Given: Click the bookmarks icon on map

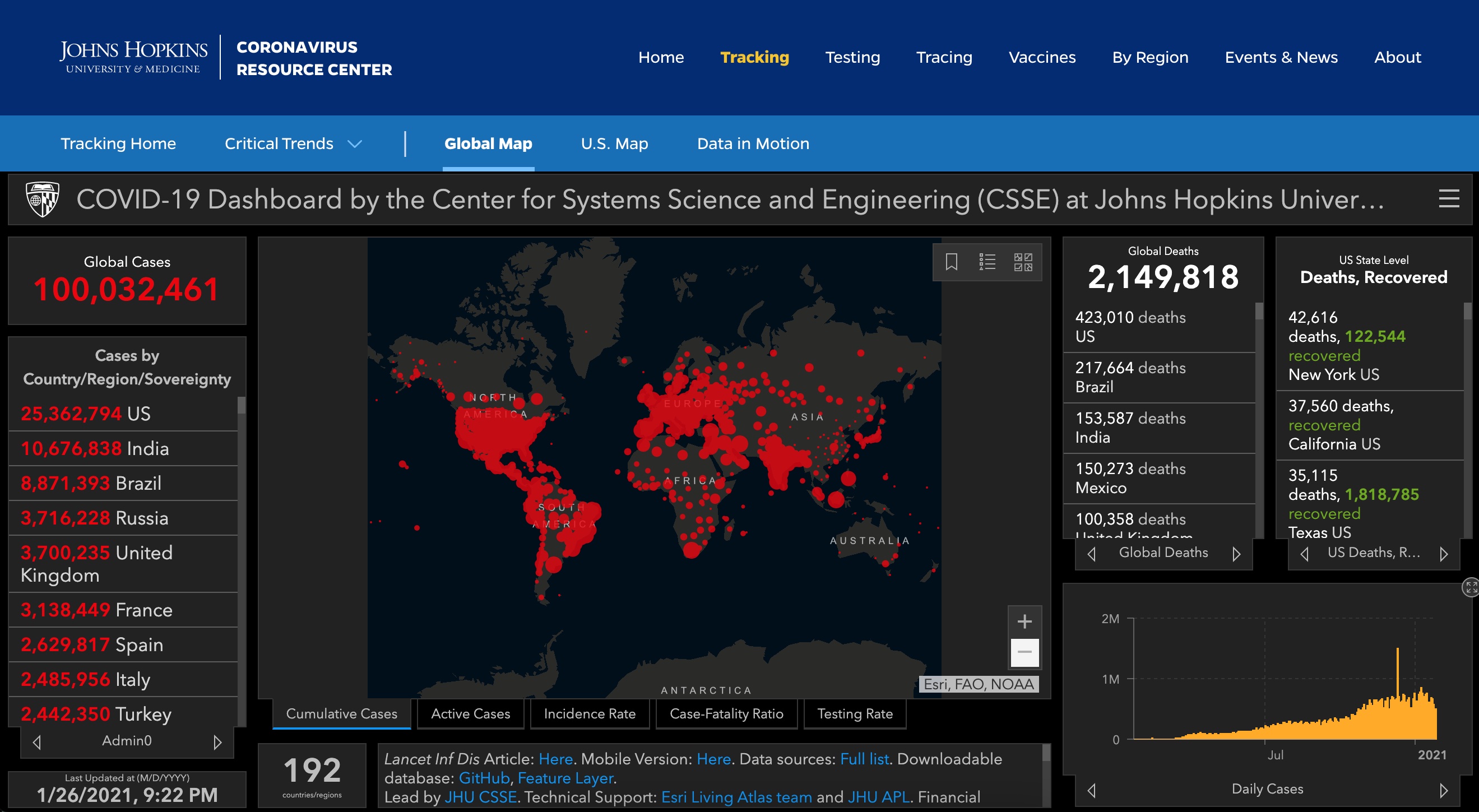Looking at the screenshot, I should pyautogui.click(x=952, y=262).
